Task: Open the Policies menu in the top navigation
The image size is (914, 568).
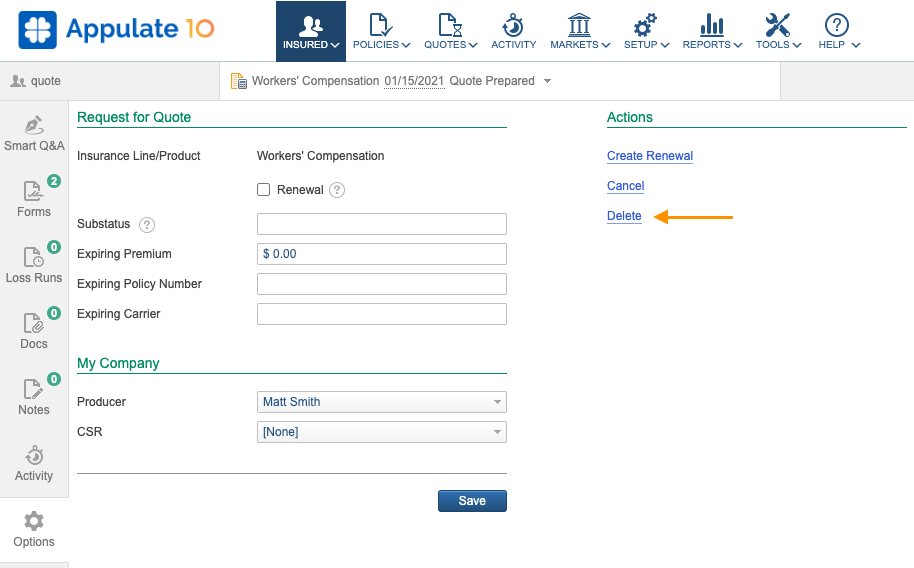Action: pyautogui.click(x=381, y=31)
